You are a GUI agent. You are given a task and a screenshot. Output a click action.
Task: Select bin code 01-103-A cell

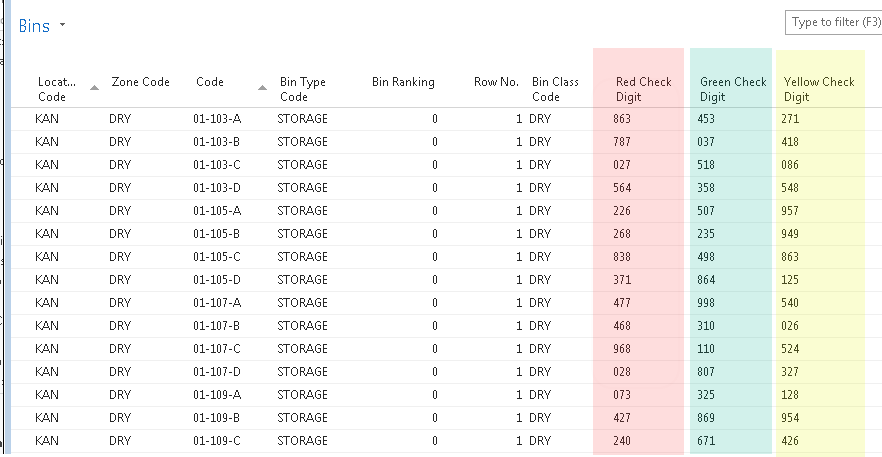coord(217,119)
